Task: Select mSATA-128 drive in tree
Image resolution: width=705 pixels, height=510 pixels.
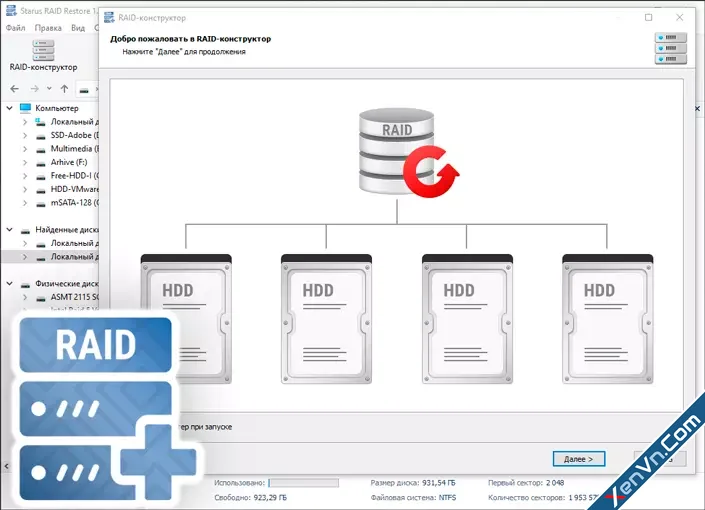Action: click(75, 202)
